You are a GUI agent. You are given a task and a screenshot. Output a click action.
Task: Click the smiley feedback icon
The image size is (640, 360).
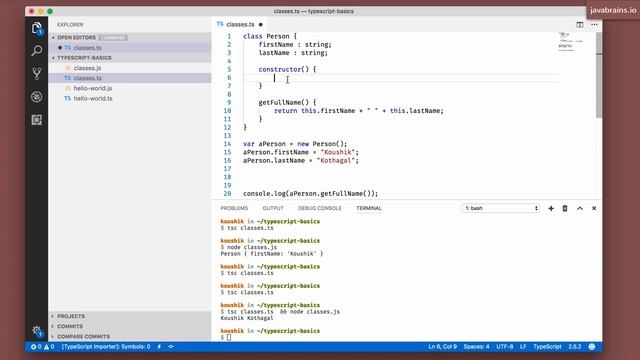tap(592, 347)
